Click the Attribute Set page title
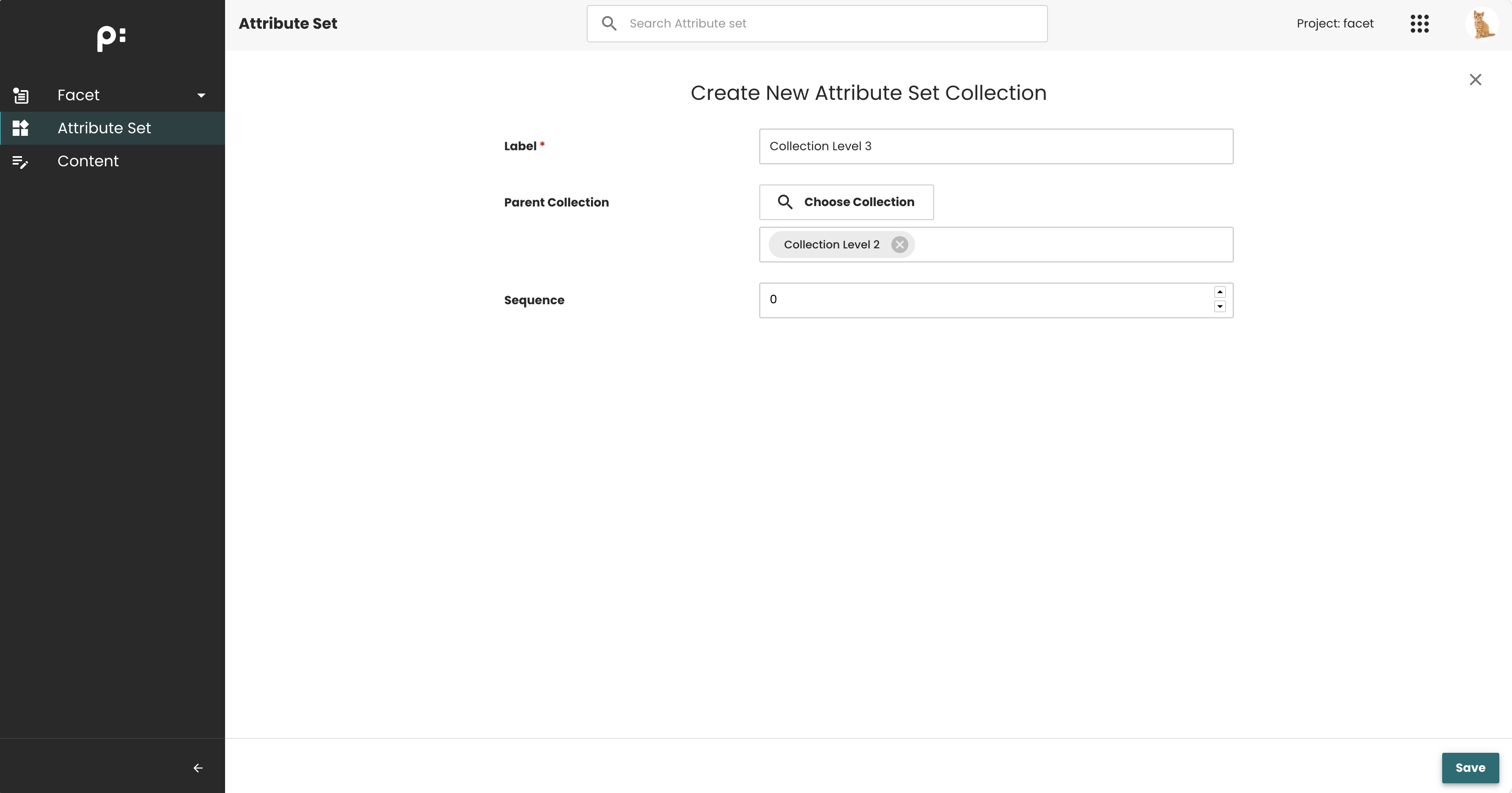The height and width of the screenshot is (793, 1512). (288, 23)
